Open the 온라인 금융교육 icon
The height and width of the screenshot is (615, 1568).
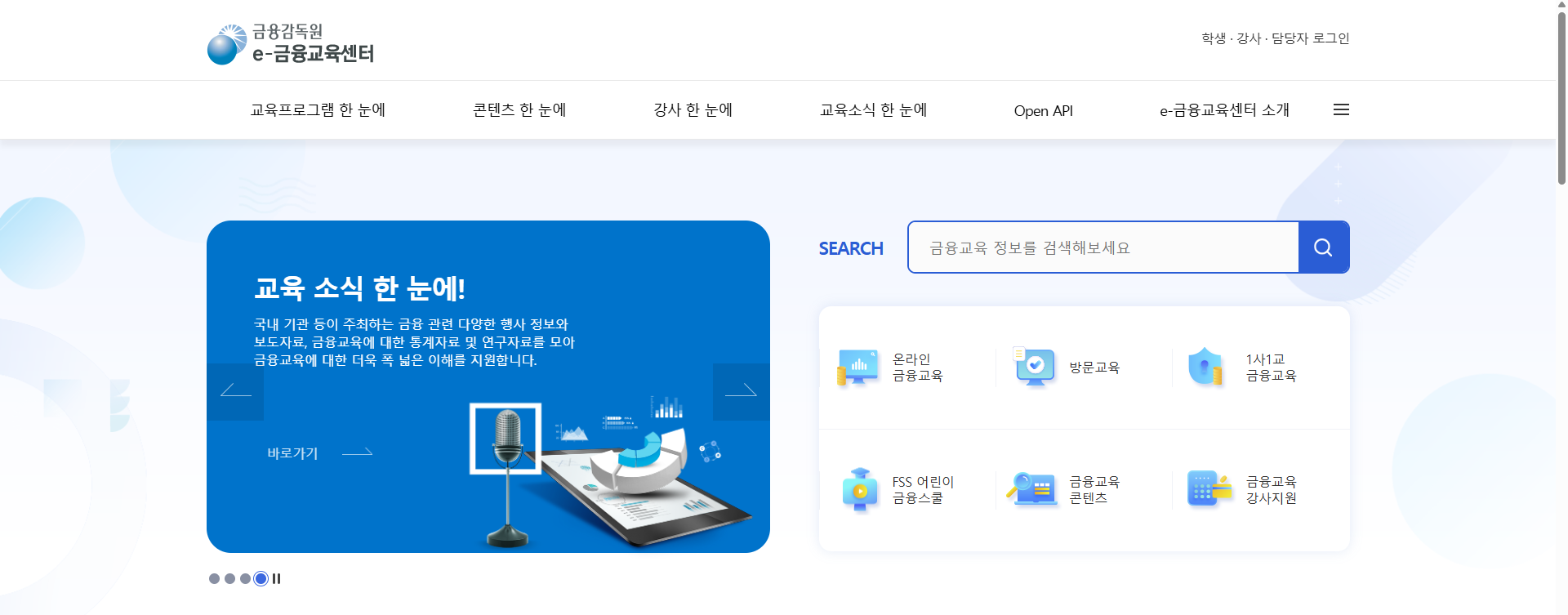coord(857,368)
